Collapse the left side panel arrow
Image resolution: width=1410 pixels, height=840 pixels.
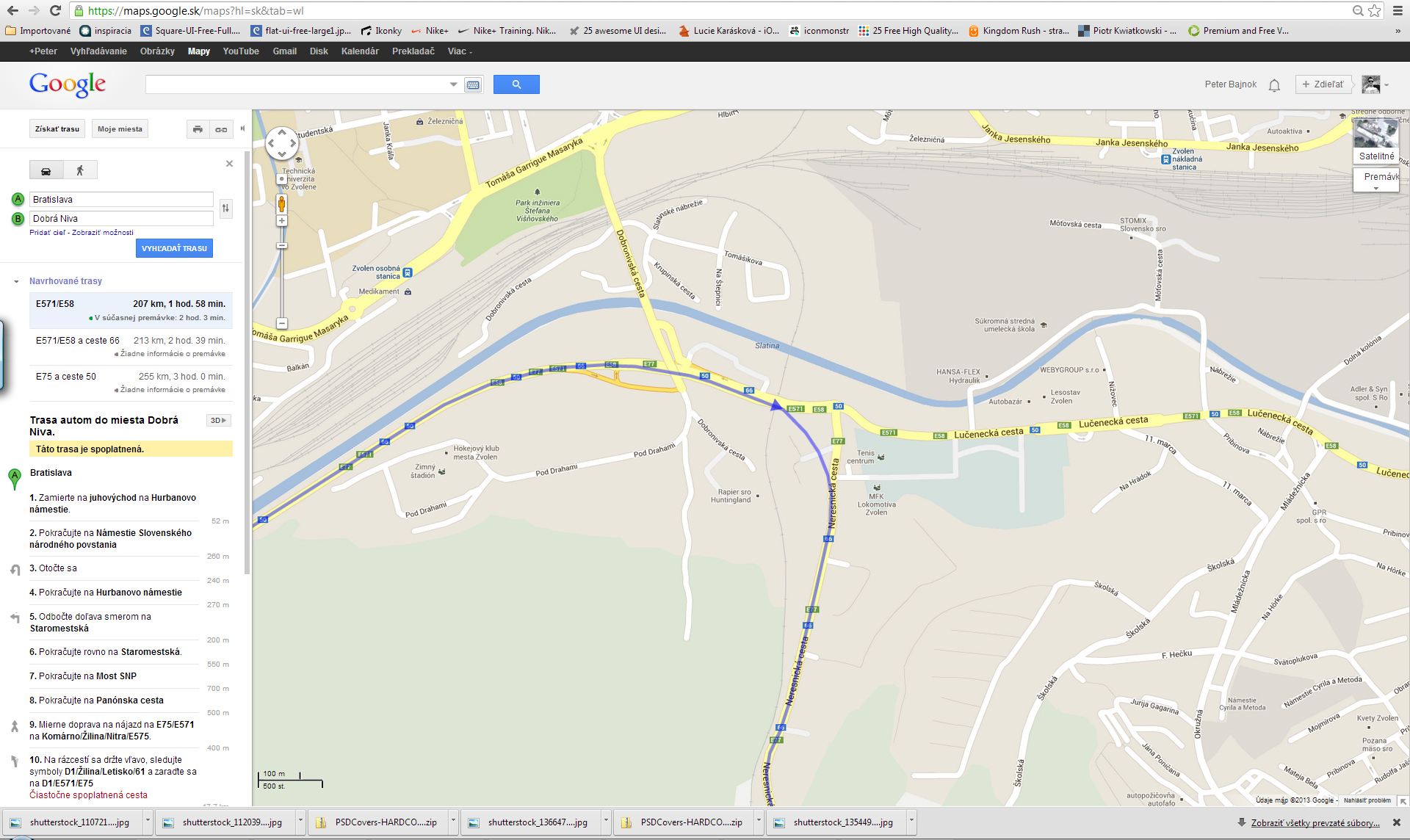(242, 128)
